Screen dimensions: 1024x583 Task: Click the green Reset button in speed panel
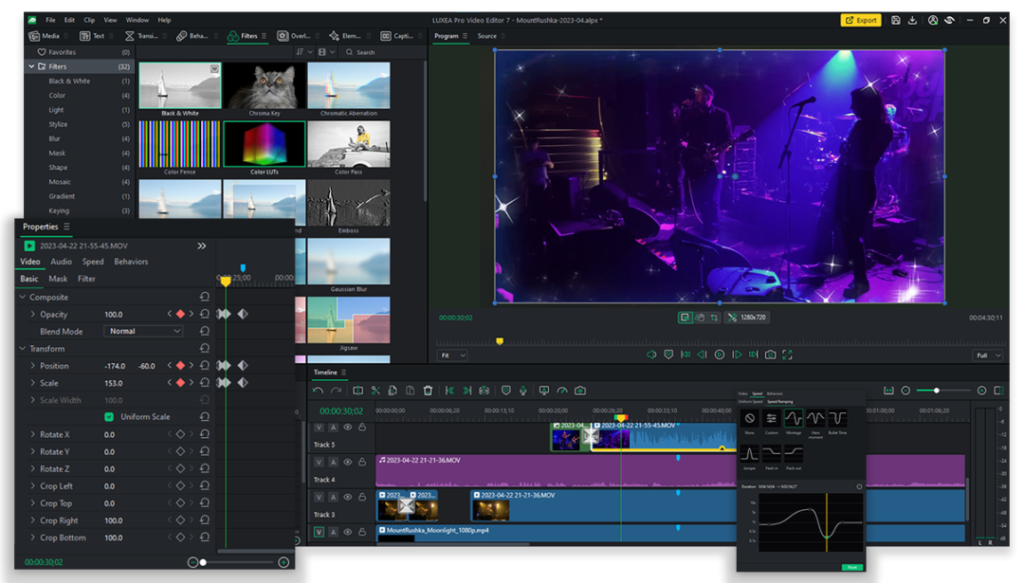pos(852,567)
